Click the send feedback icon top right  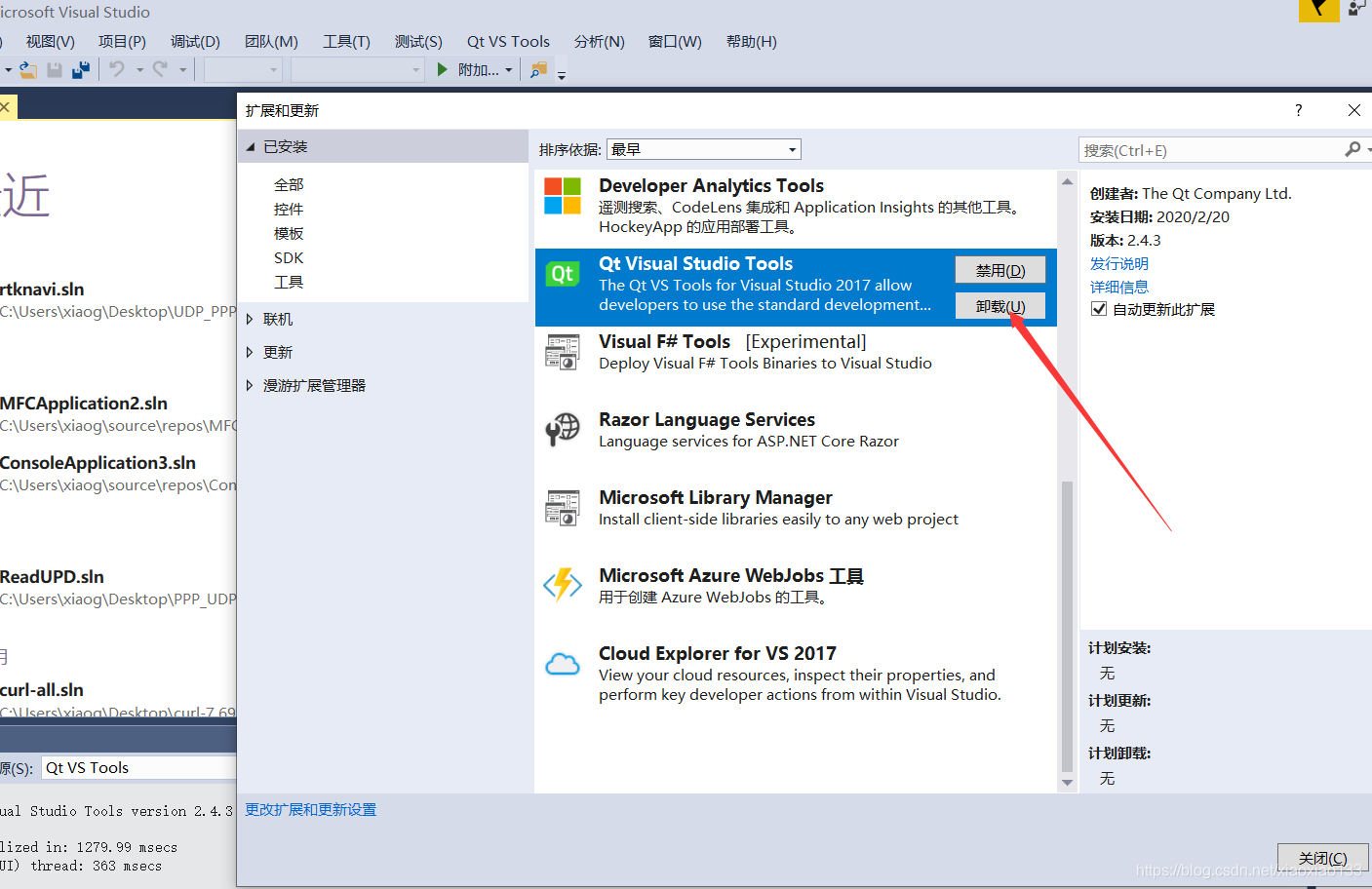(x=1357, y=11)
